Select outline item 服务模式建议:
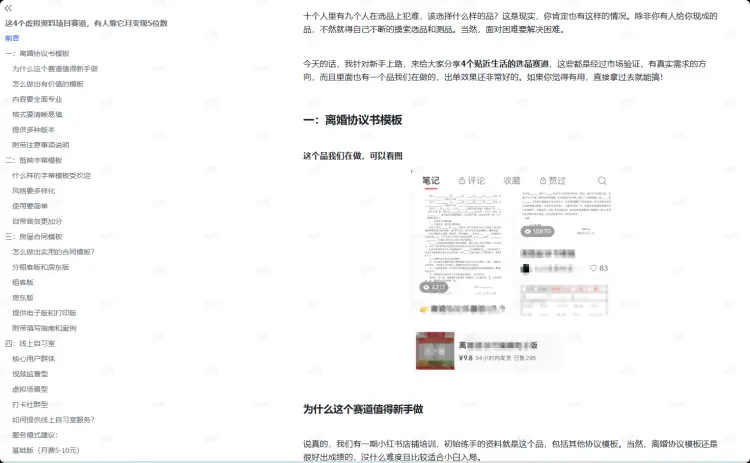Viewport: 750px width, 463px height. 35,435
